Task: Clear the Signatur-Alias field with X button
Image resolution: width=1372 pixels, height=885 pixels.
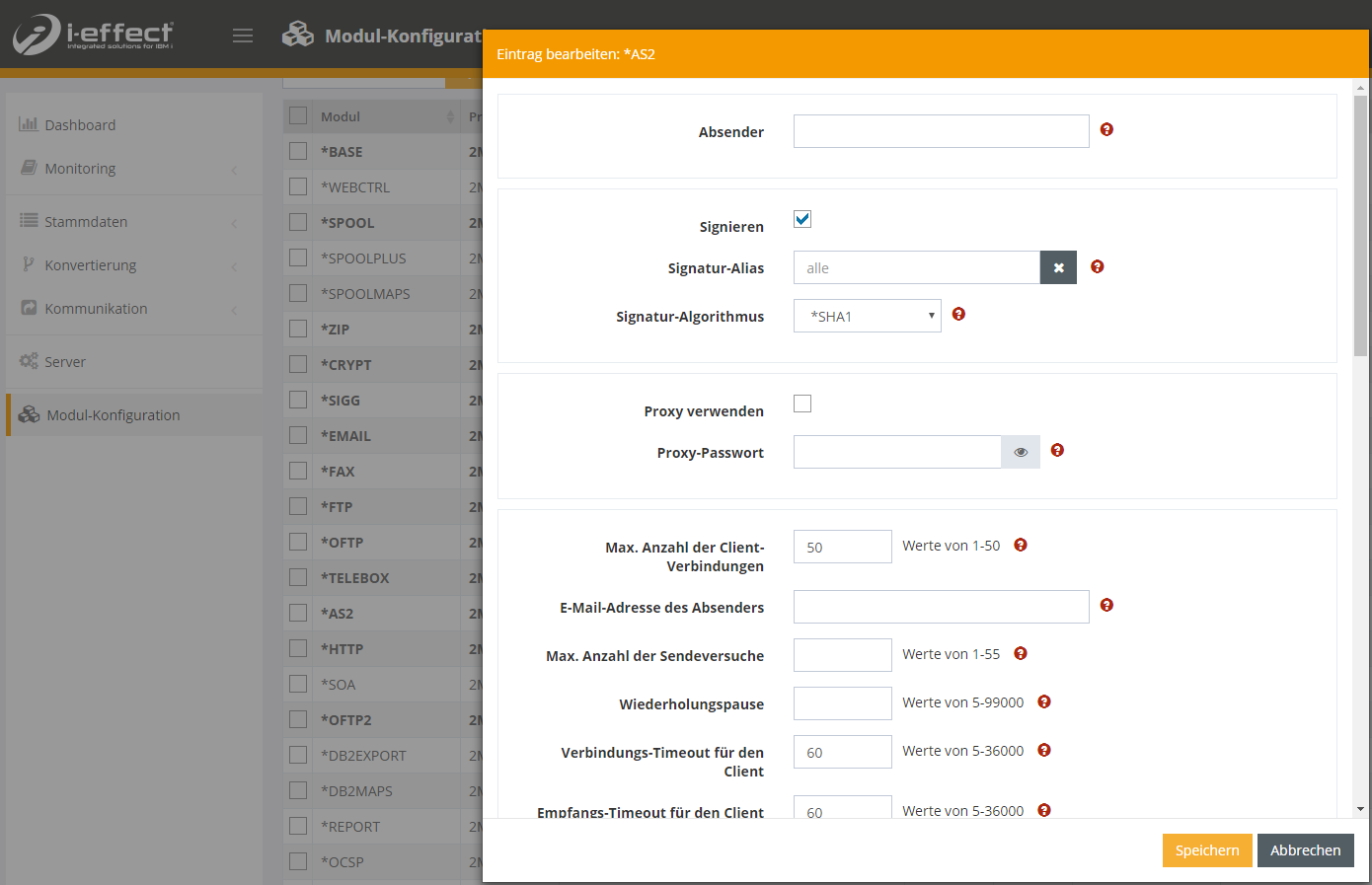Action: click(x=1058, y=267)
